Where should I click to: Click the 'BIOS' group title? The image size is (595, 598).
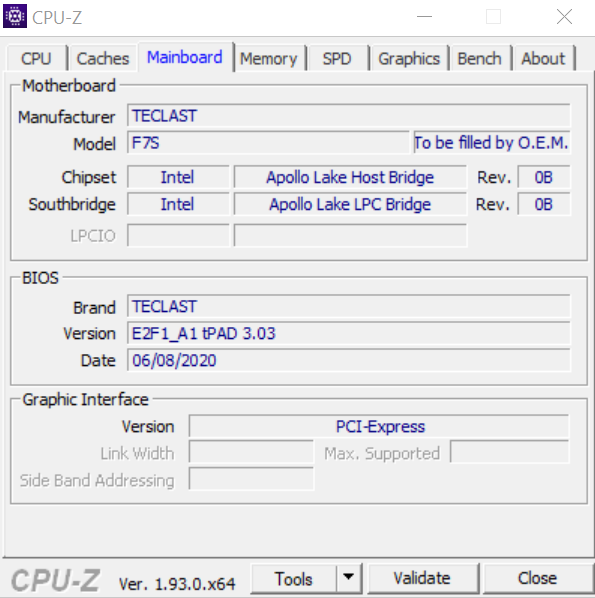[40, 278]
